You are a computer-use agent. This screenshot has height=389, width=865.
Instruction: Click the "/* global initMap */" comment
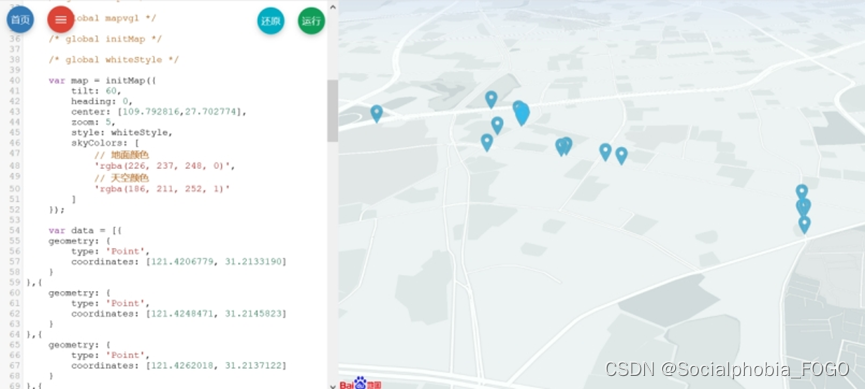point(105,39)
